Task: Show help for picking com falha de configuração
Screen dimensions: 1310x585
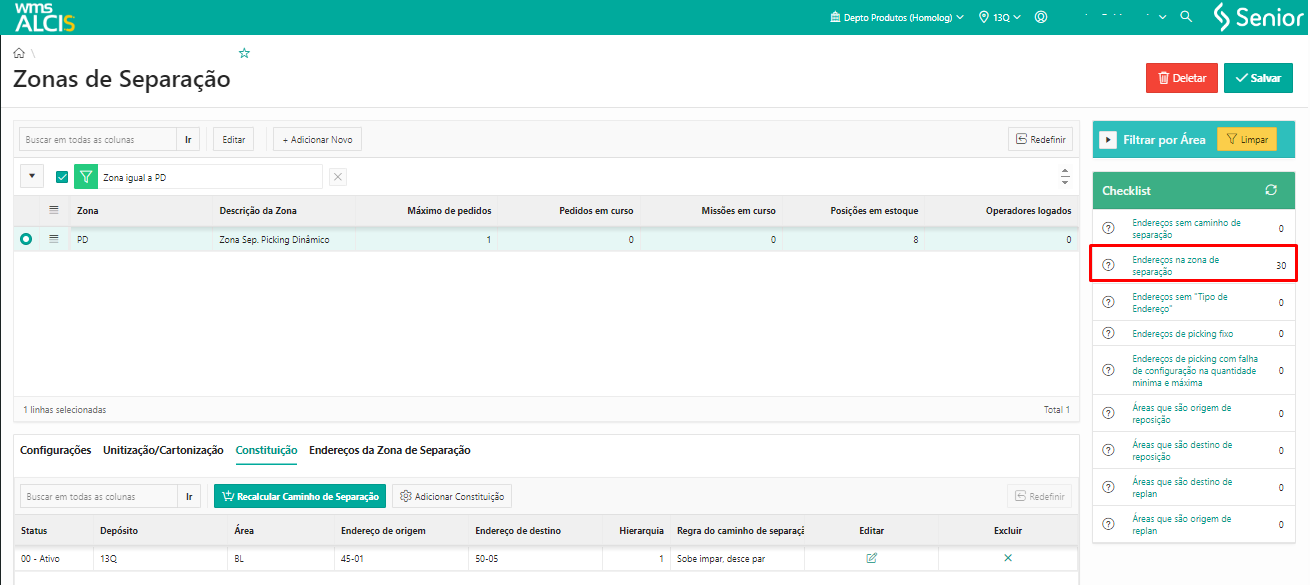Action: [x=1108, y=370]
